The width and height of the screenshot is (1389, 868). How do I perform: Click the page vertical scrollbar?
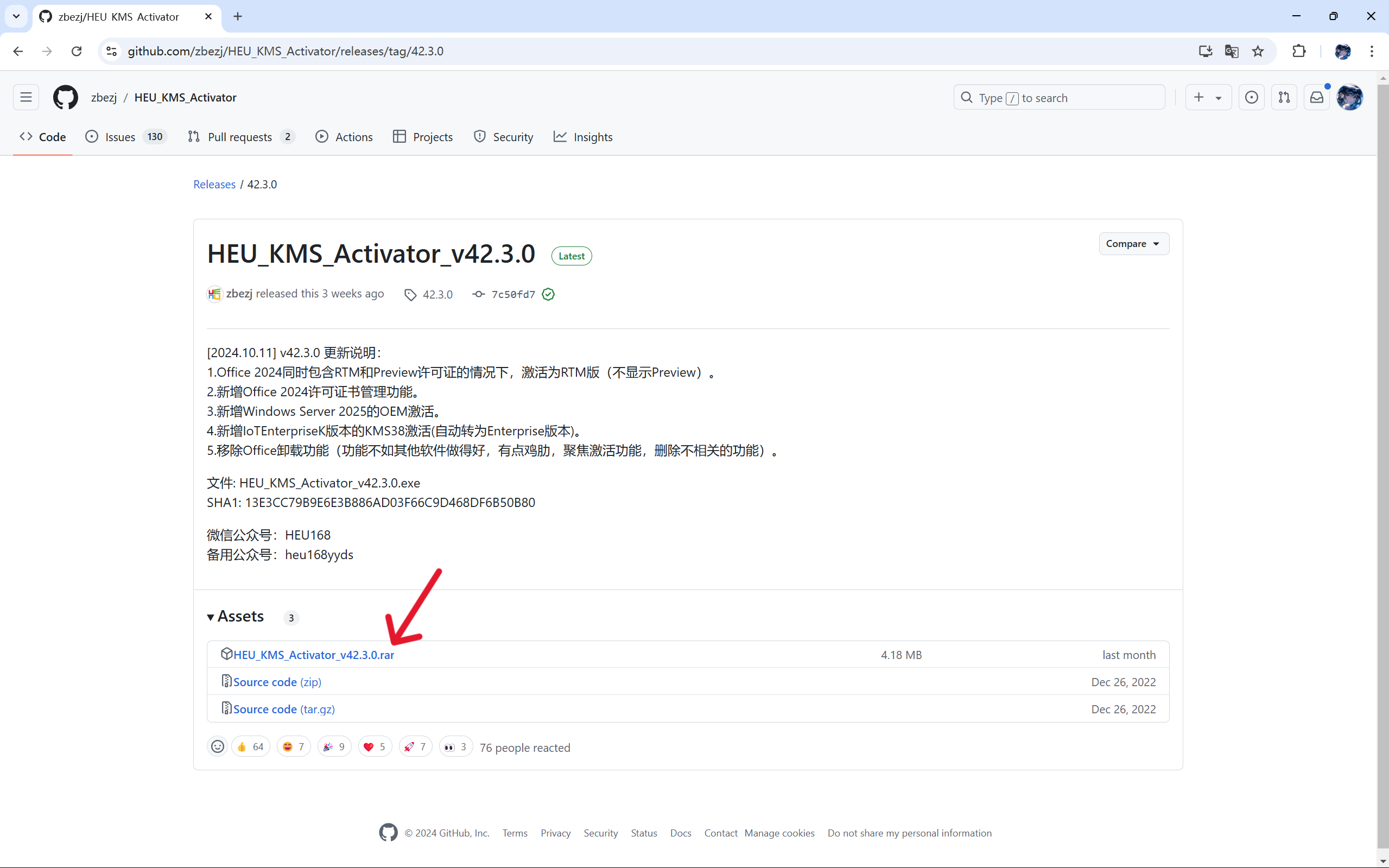[x=1382, y=465]
